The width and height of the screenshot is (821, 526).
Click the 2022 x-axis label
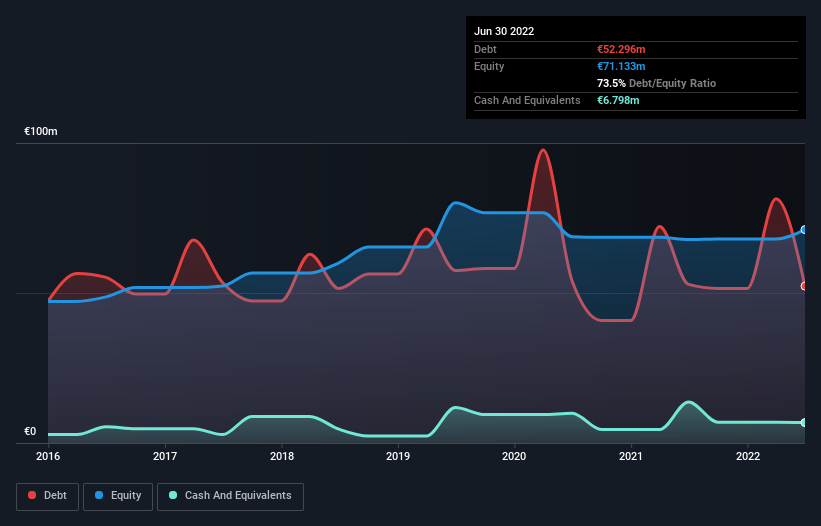pos(748,456)
